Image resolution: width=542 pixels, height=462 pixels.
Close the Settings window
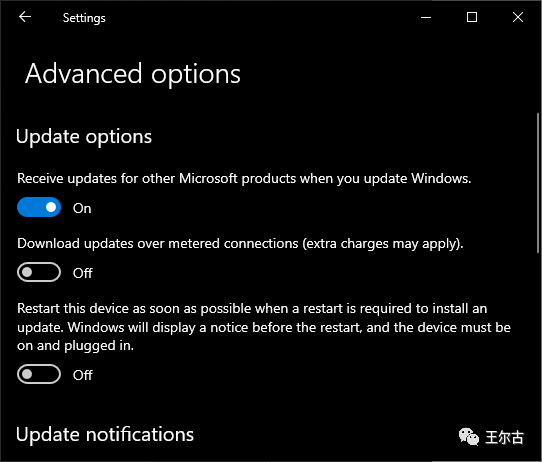(x=518, y=17)
